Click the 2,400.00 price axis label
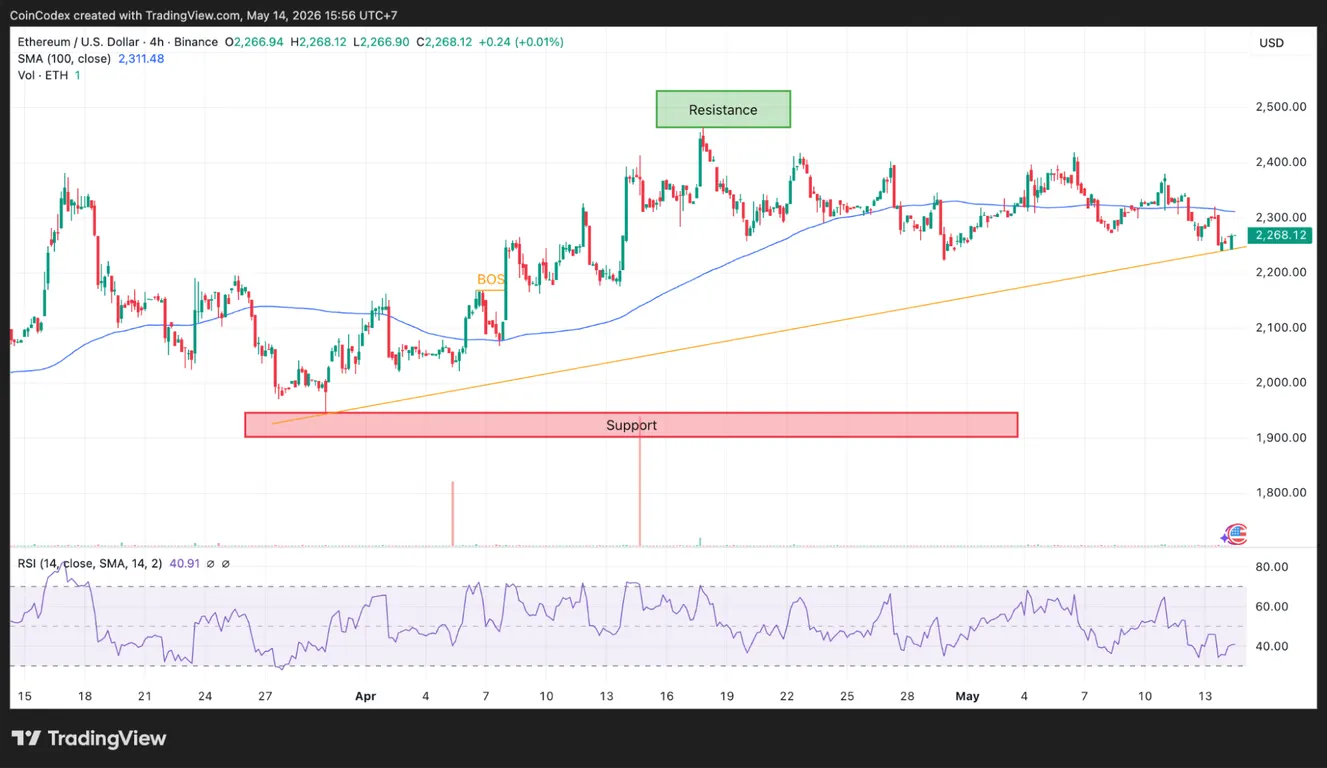The image size is (1327, 768). pyautogui.click(x=1280, y=162)
